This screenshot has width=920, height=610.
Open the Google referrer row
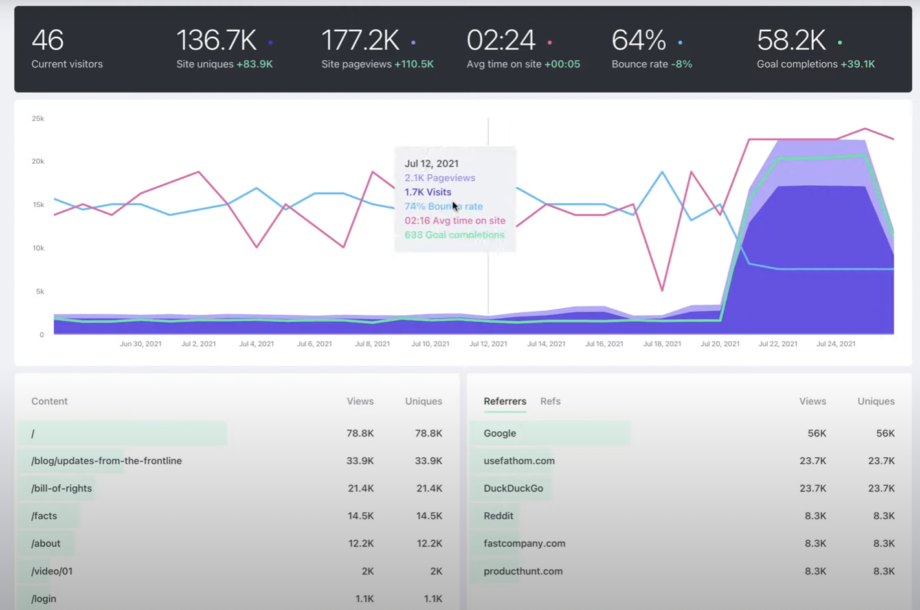pyautogui.click(x=500, y=433)
